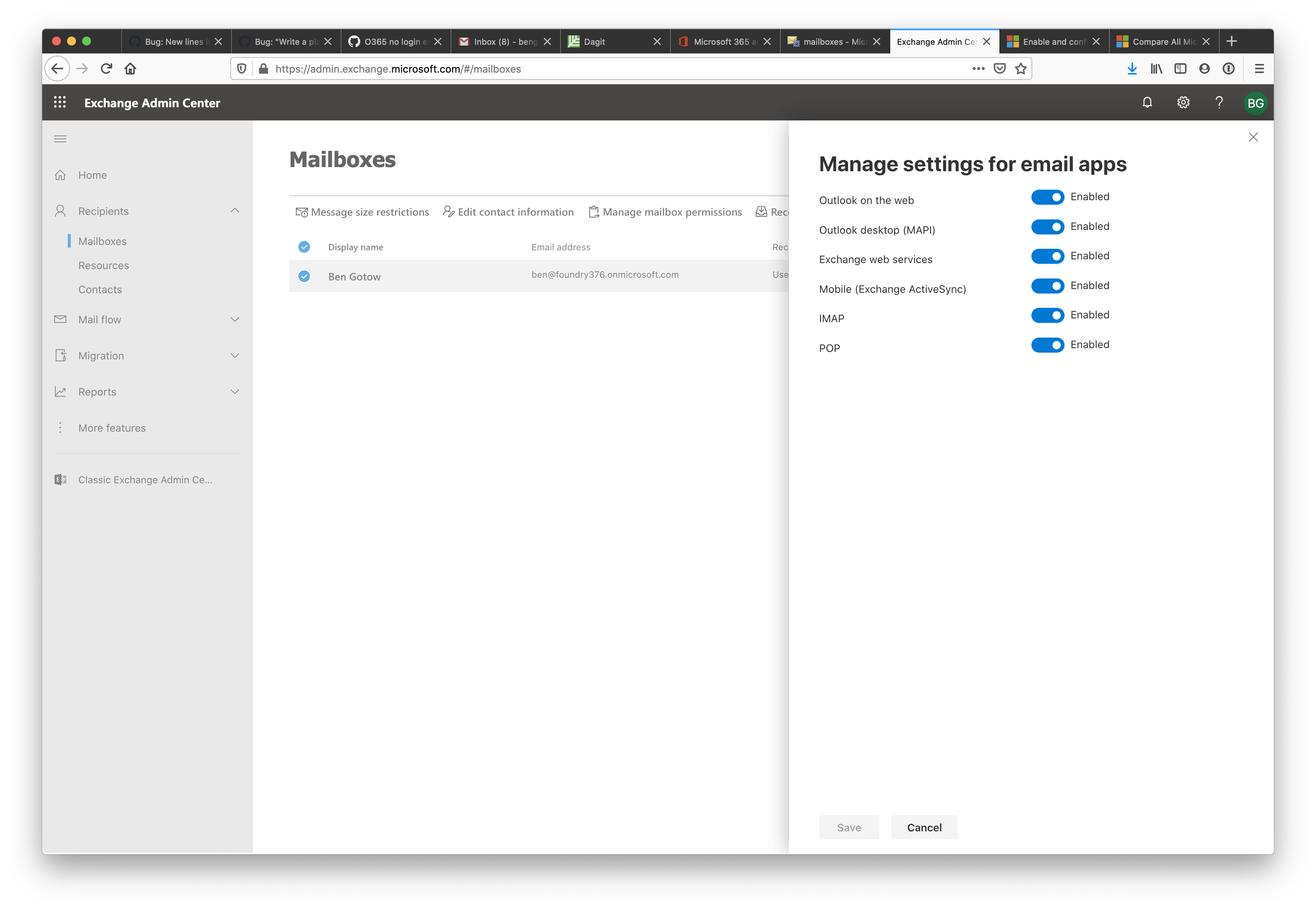Open the settings gear icon
1316x910 pixels.
coord(1183,103)
